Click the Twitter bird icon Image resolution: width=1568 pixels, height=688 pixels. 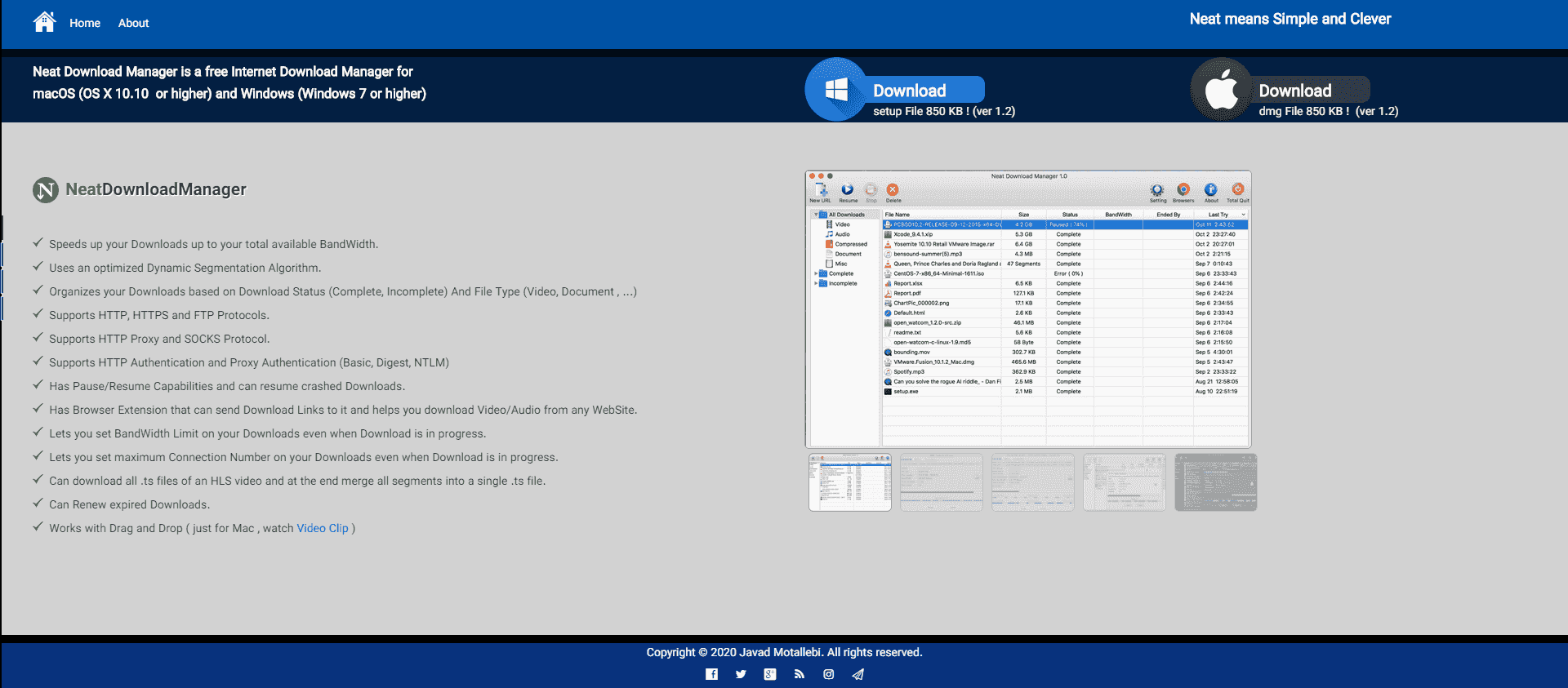click(741, 674)
